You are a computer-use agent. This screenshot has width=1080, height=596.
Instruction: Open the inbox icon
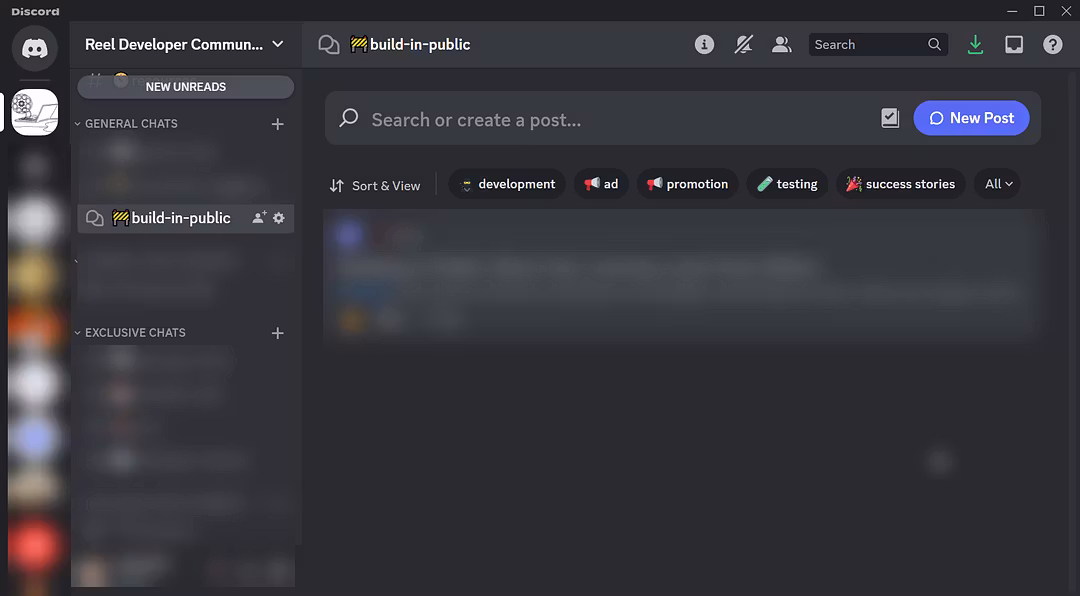pyautogui.click(x=1014, y=45)
